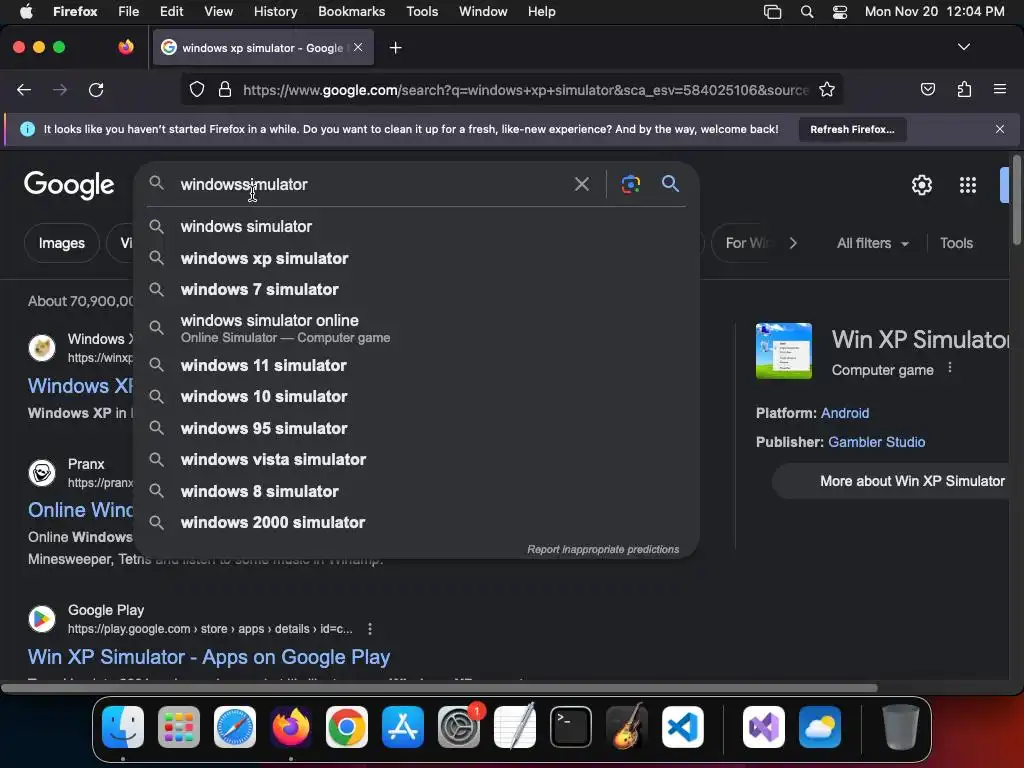The image size is (1024, 768).
Task: Choose suggestion windows 2000 simulator
Action: click(x=416, y=522)
